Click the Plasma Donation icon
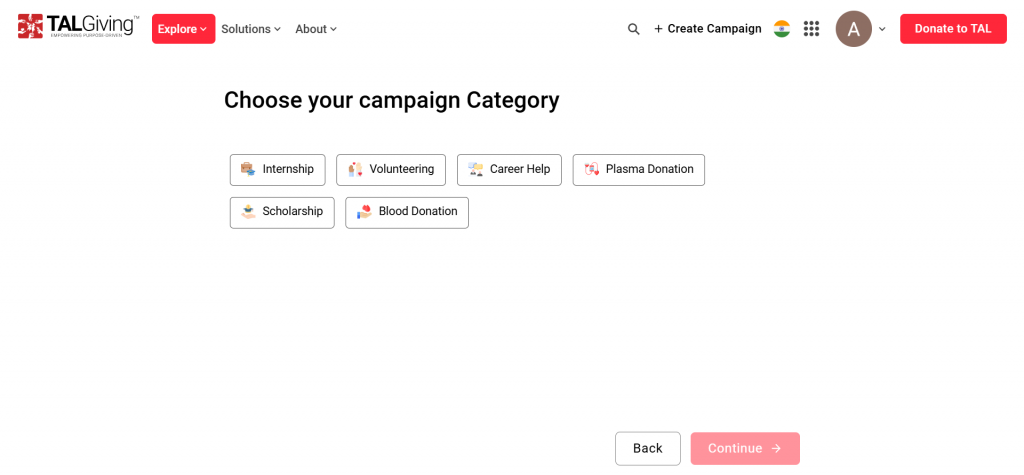 click(591, 169)
